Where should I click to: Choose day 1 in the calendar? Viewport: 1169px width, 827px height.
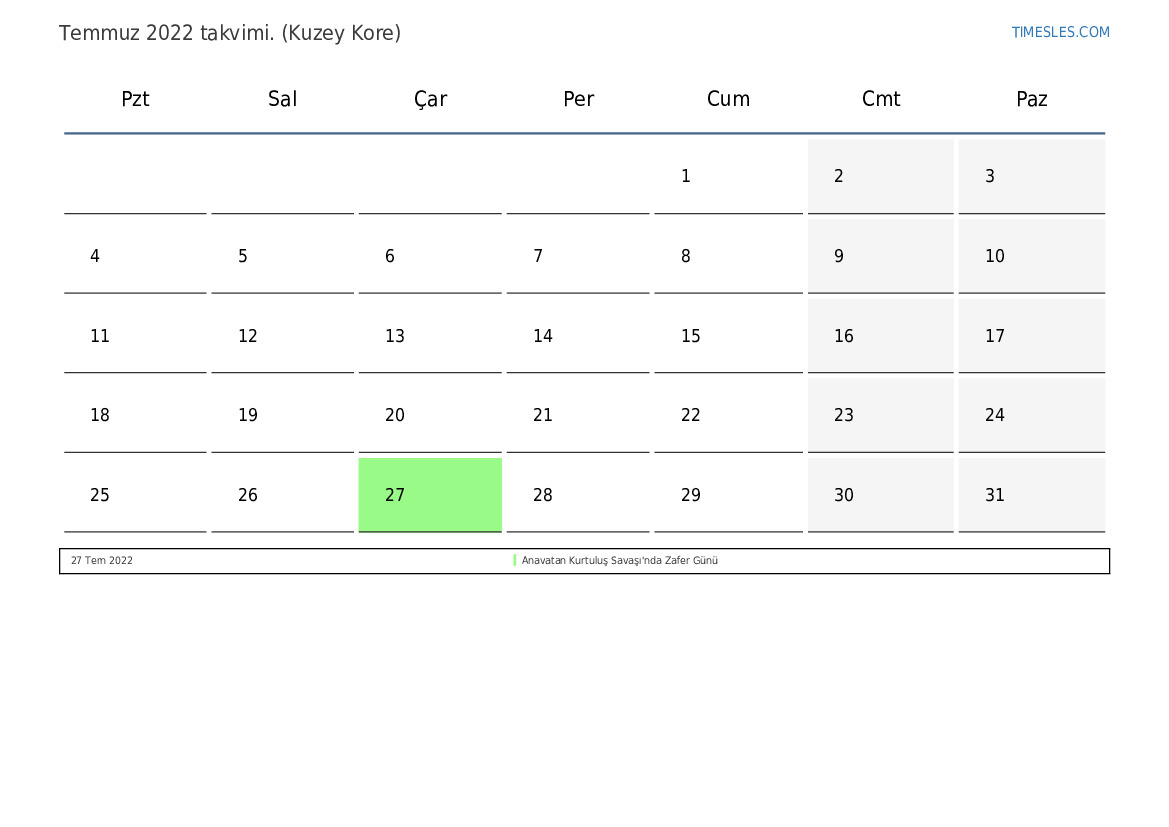[728, 176]
